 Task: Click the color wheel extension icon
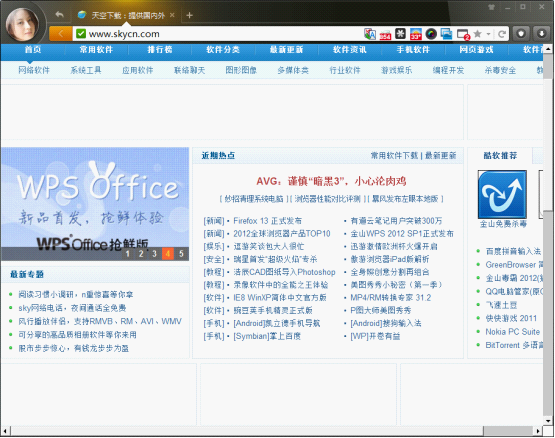coord(431,34)
